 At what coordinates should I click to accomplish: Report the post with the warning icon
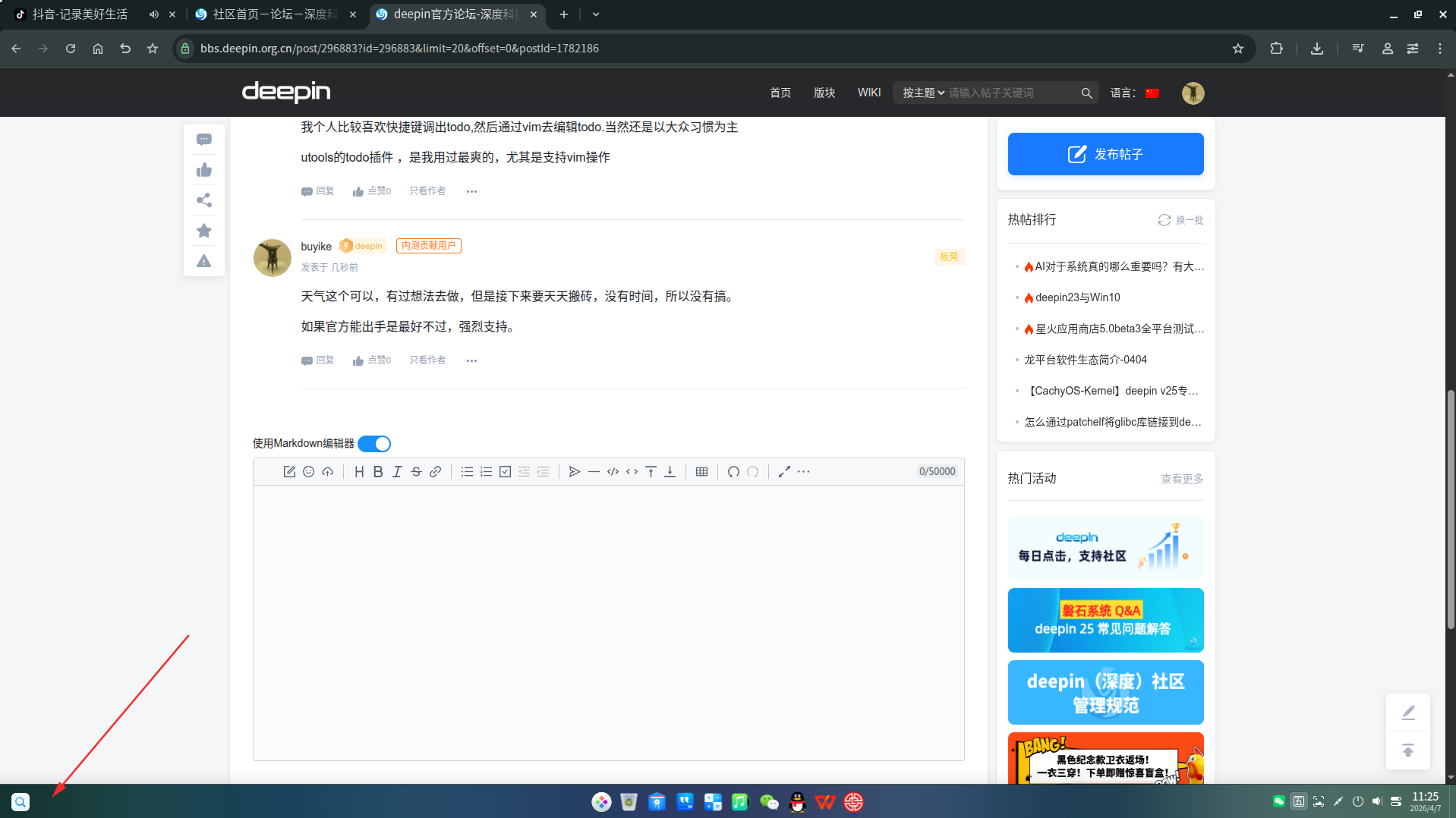point(204,261)
